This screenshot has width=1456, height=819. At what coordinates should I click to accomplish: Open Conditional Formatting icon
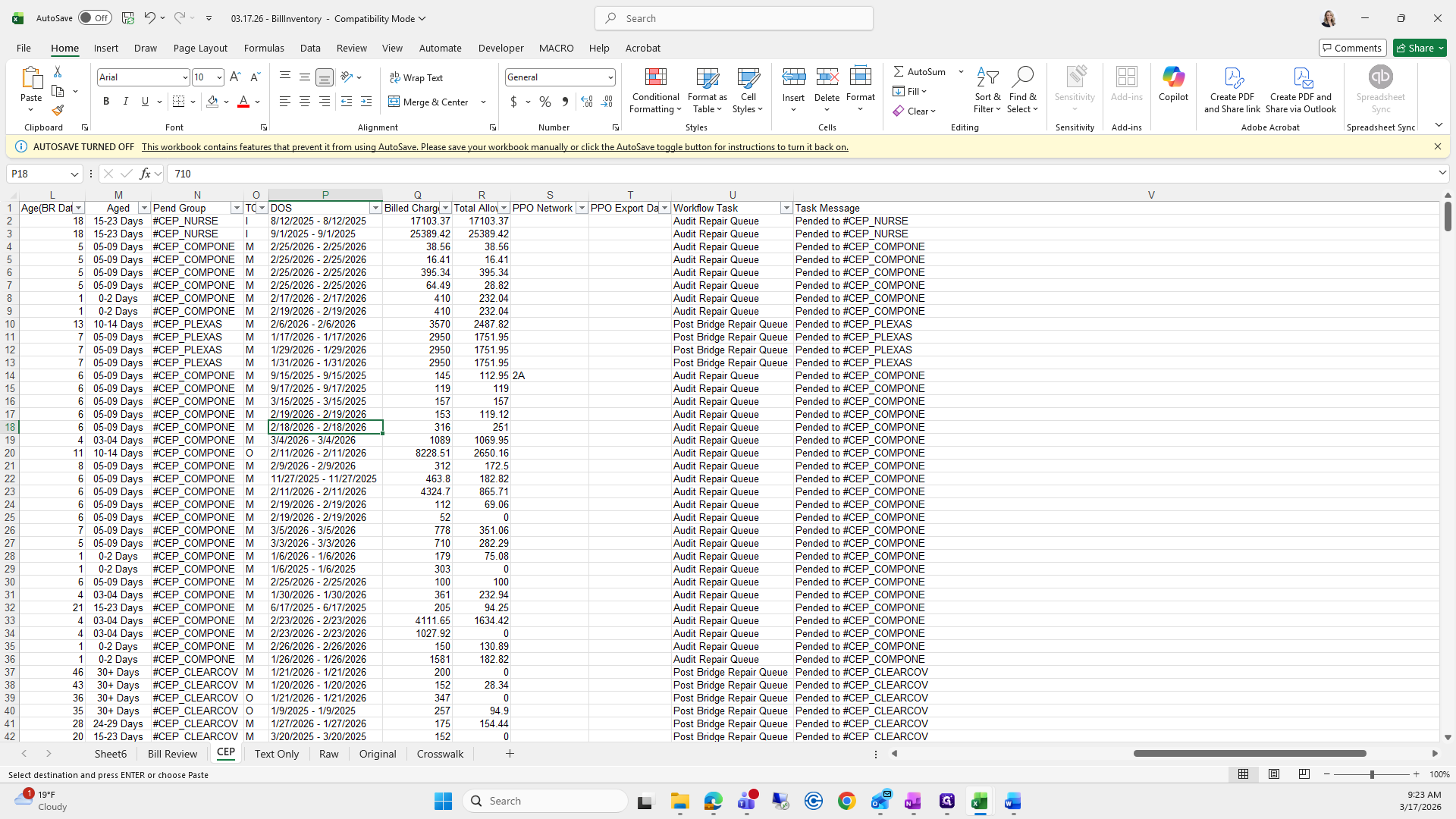(x=655, y=77)
